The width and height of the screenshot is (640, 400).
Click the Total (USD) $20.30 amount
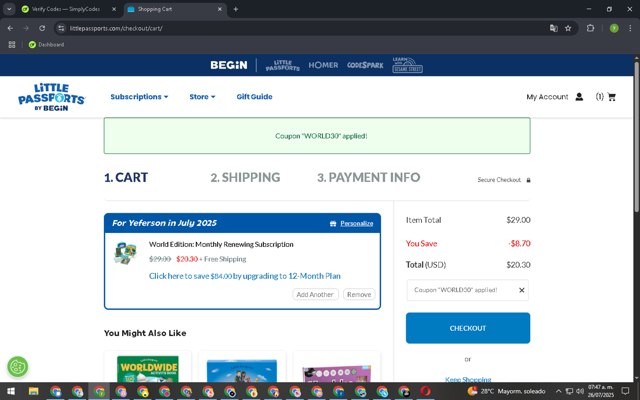518,265
